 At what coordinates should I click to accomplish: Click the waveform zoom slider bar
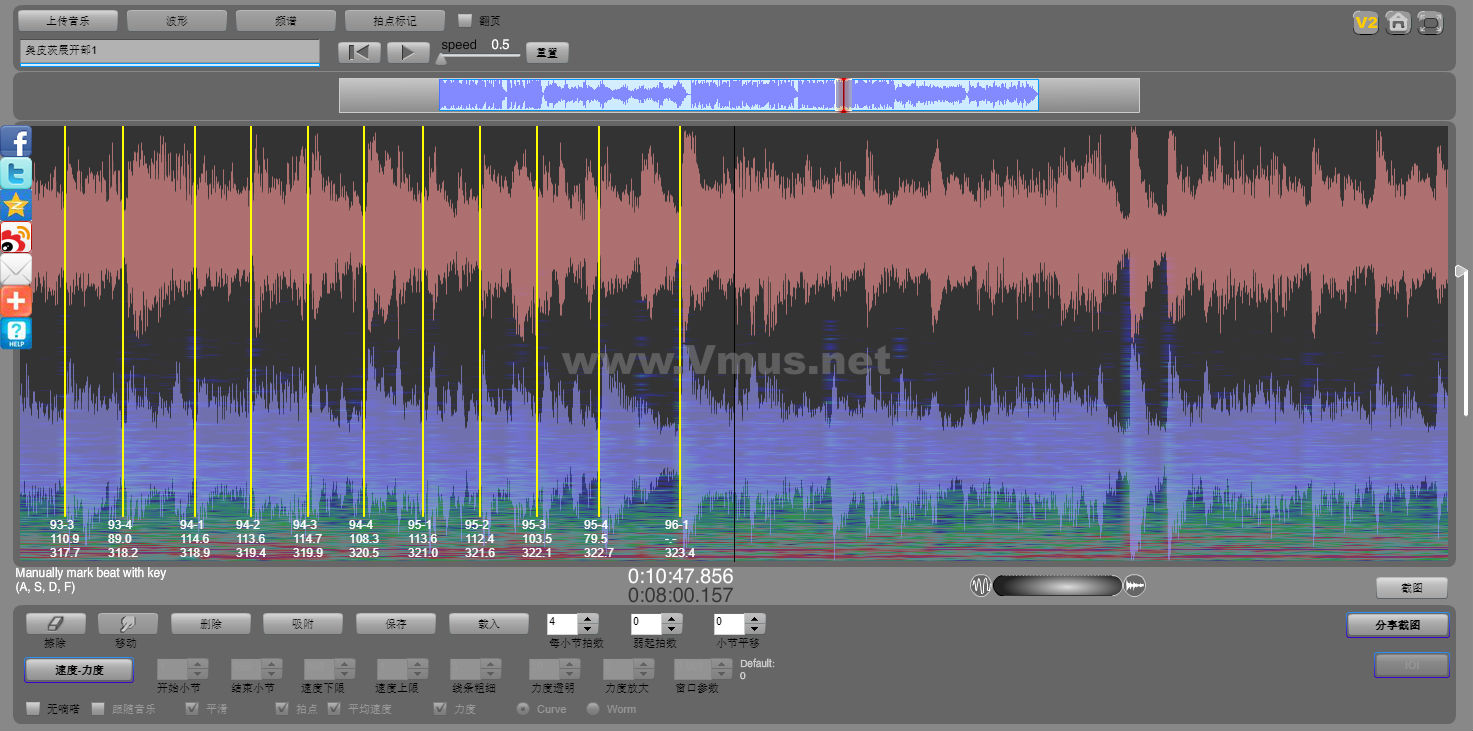tap(1057, 586)
